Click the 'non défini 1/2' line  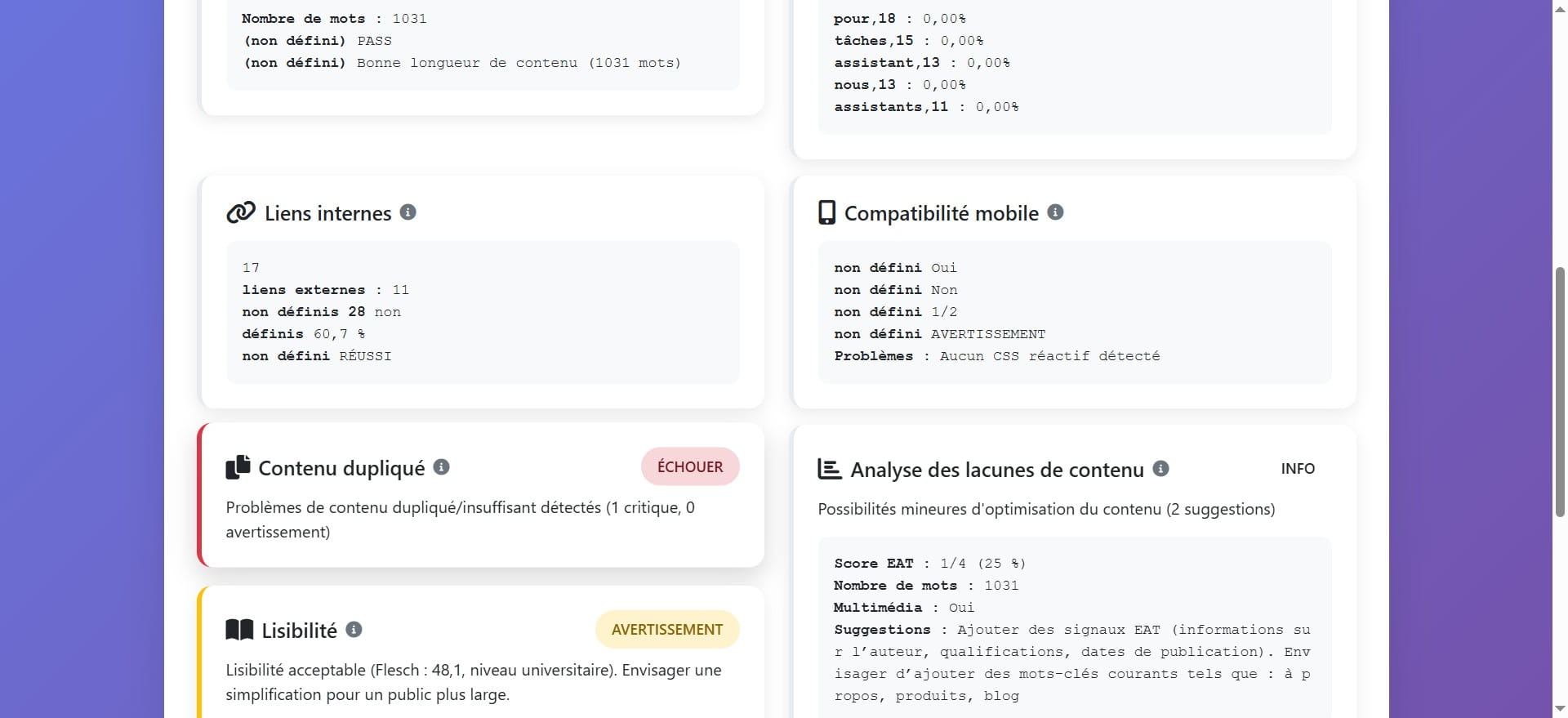(x=896, y=311)
